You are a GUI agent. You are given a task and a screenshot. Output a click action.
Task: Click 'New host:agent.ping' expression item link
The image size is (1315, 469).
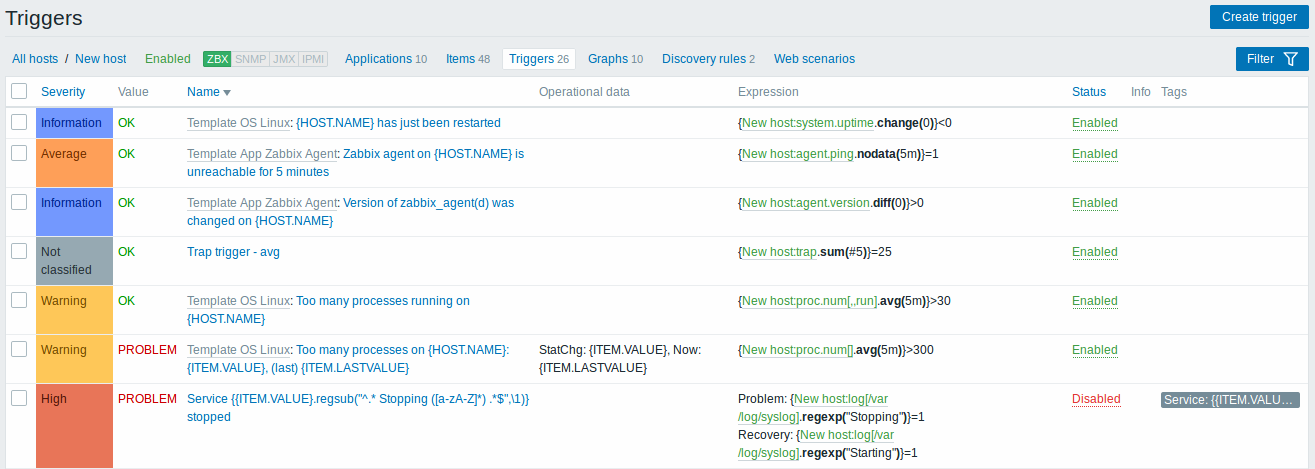pos(798,154)
